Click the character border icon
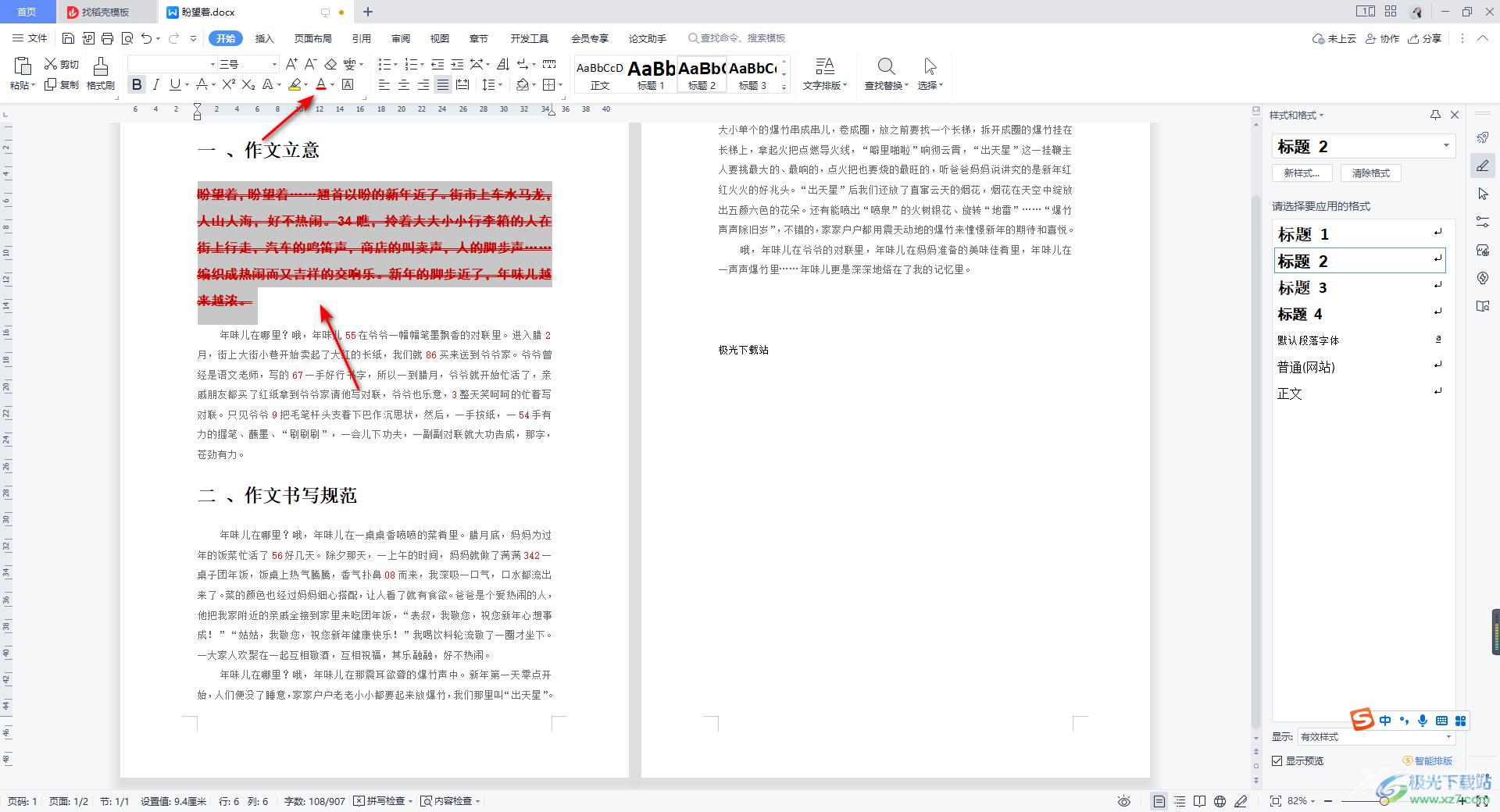 348,84
